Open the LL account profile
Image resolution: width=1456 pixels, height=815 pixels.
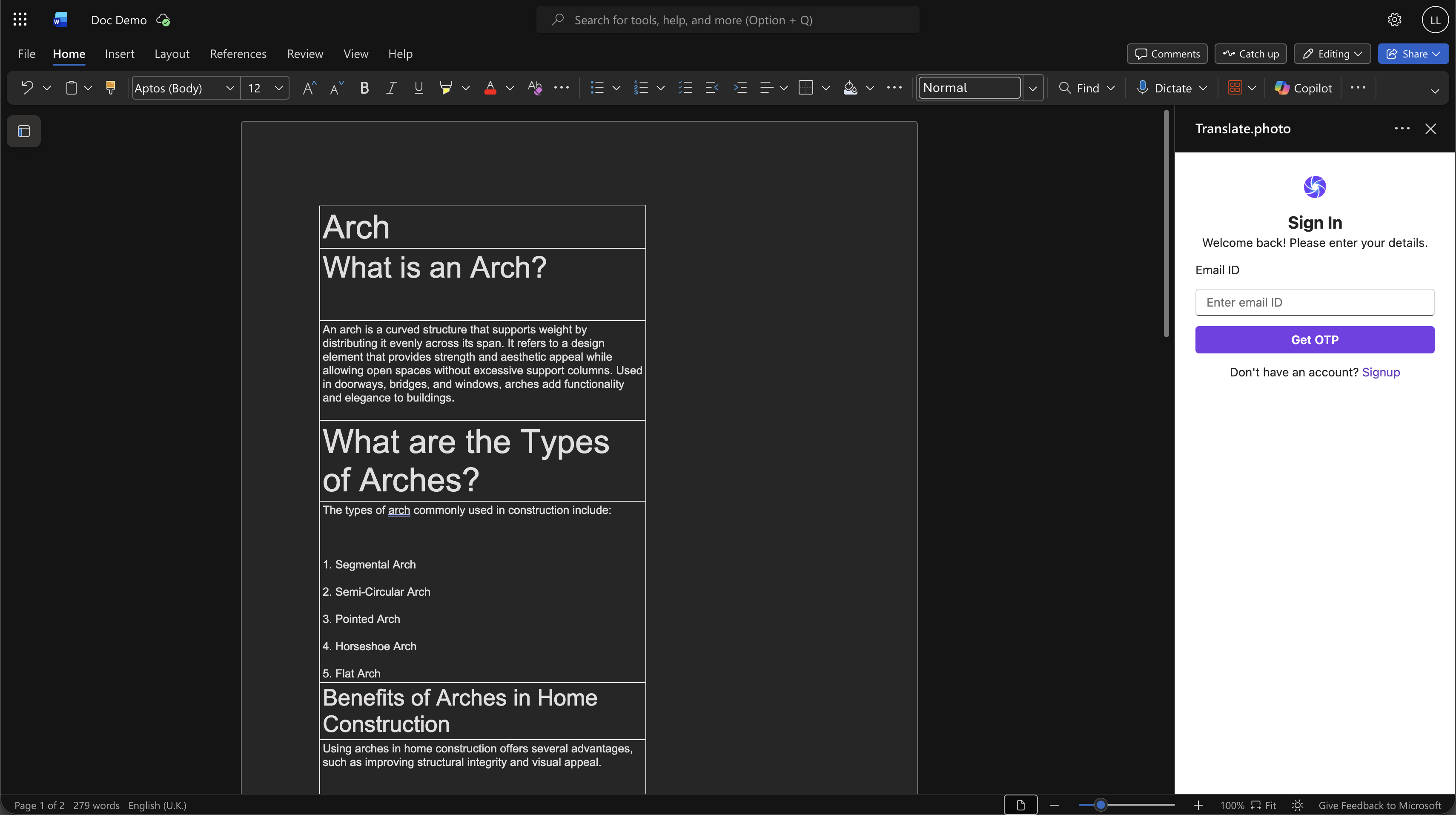1435,20
